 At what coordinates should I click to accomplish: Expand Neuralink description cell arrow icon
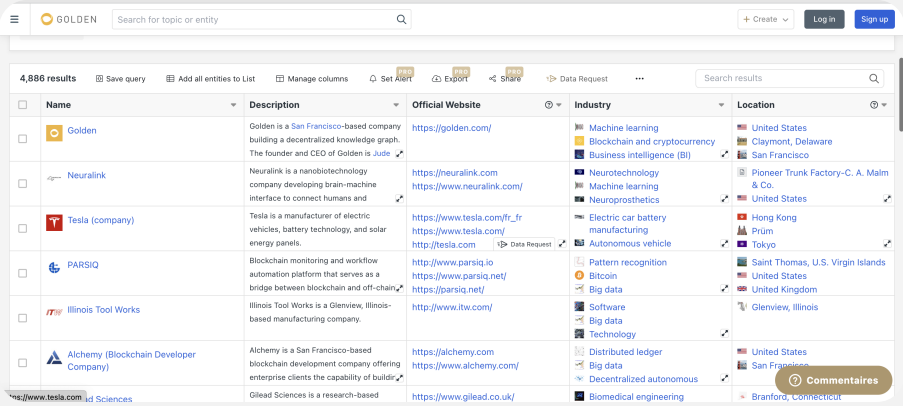[399, 199]
